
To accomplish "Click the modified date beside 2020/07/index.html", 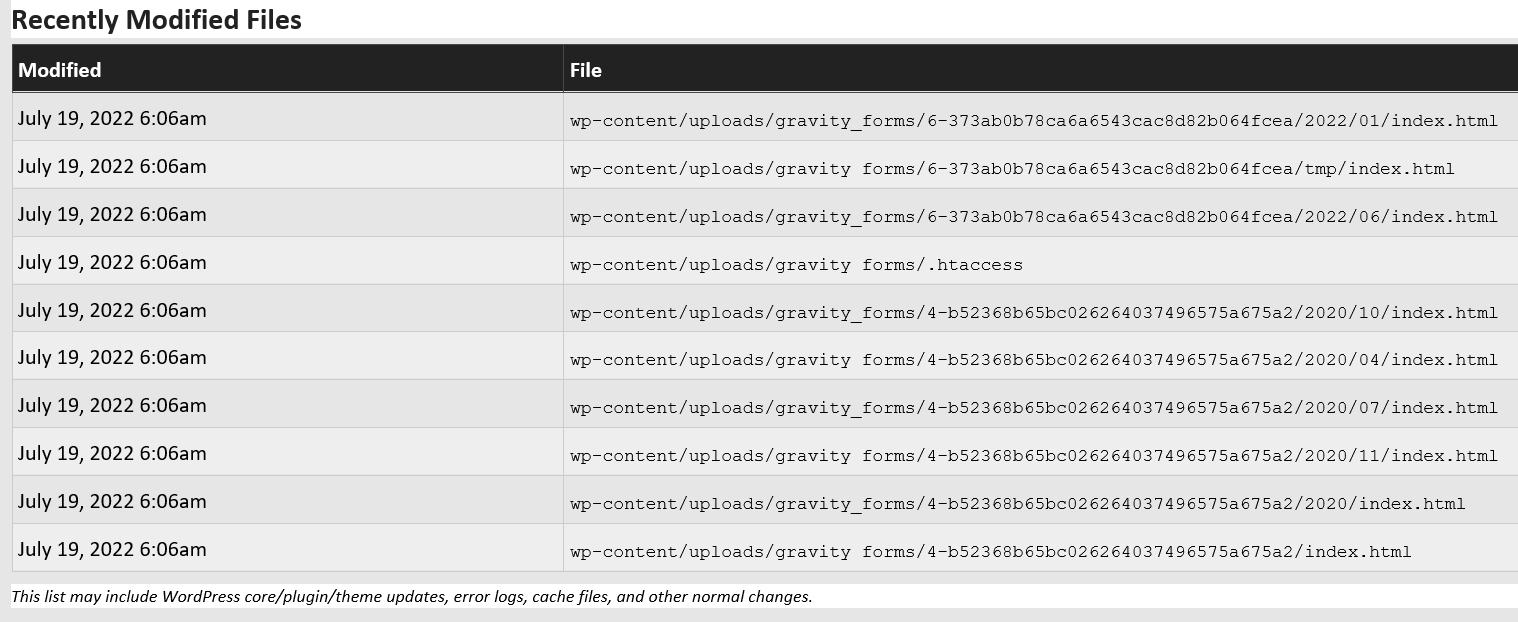I will tap(112, 406).
